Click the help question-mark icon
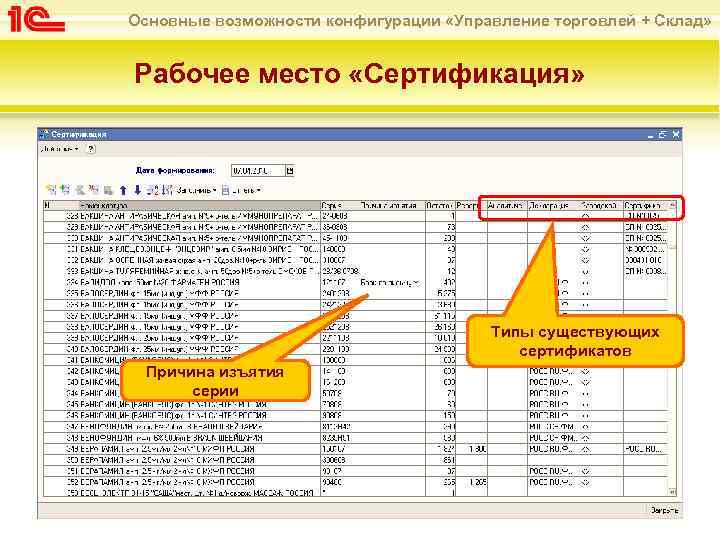 coord(91,149)
